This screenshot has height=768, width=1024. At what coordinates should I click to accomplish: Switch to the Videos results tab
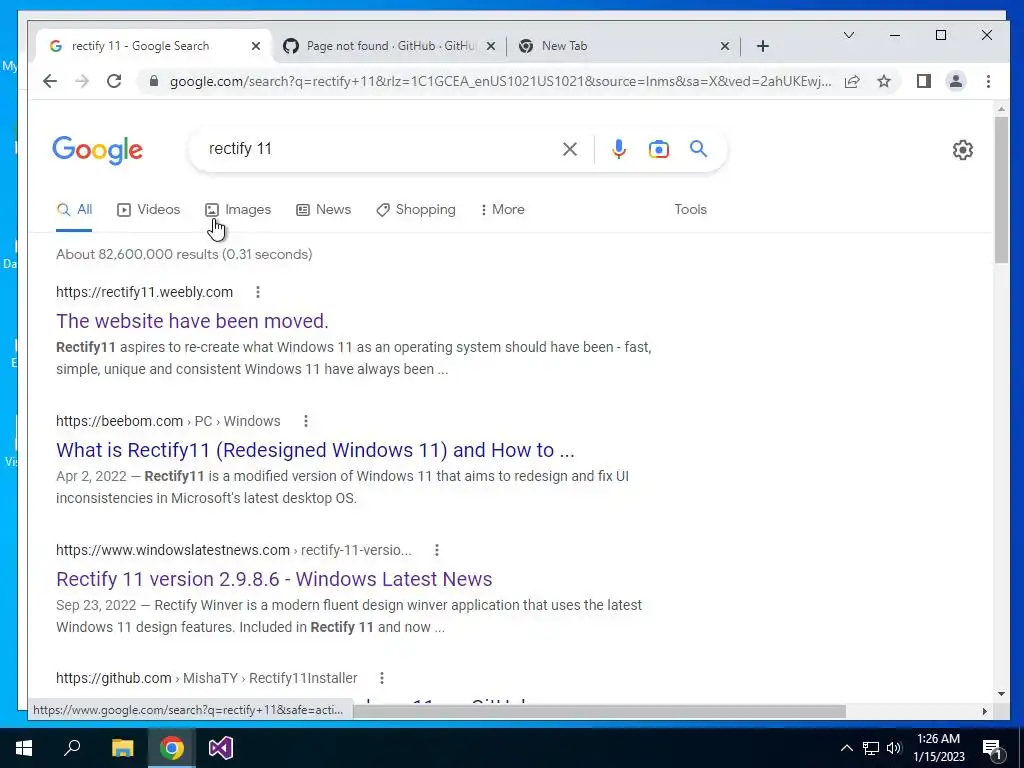coord(148,210)
